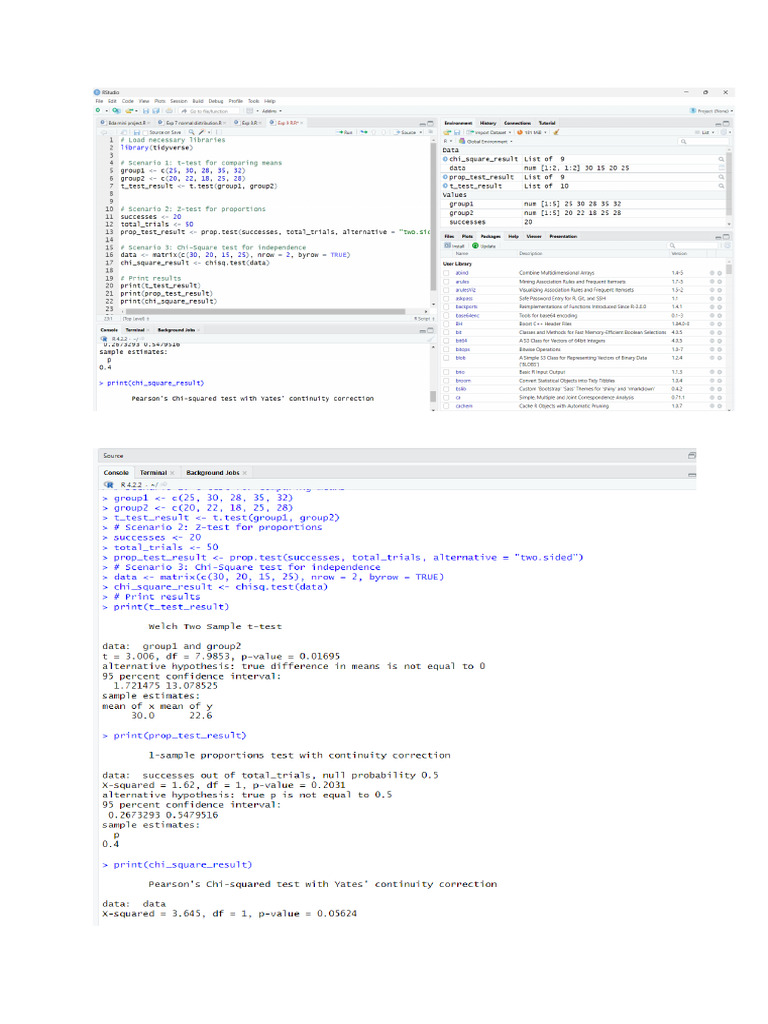Open the Session menu
Screen dimensions: 768x1024
coord(179,101)
